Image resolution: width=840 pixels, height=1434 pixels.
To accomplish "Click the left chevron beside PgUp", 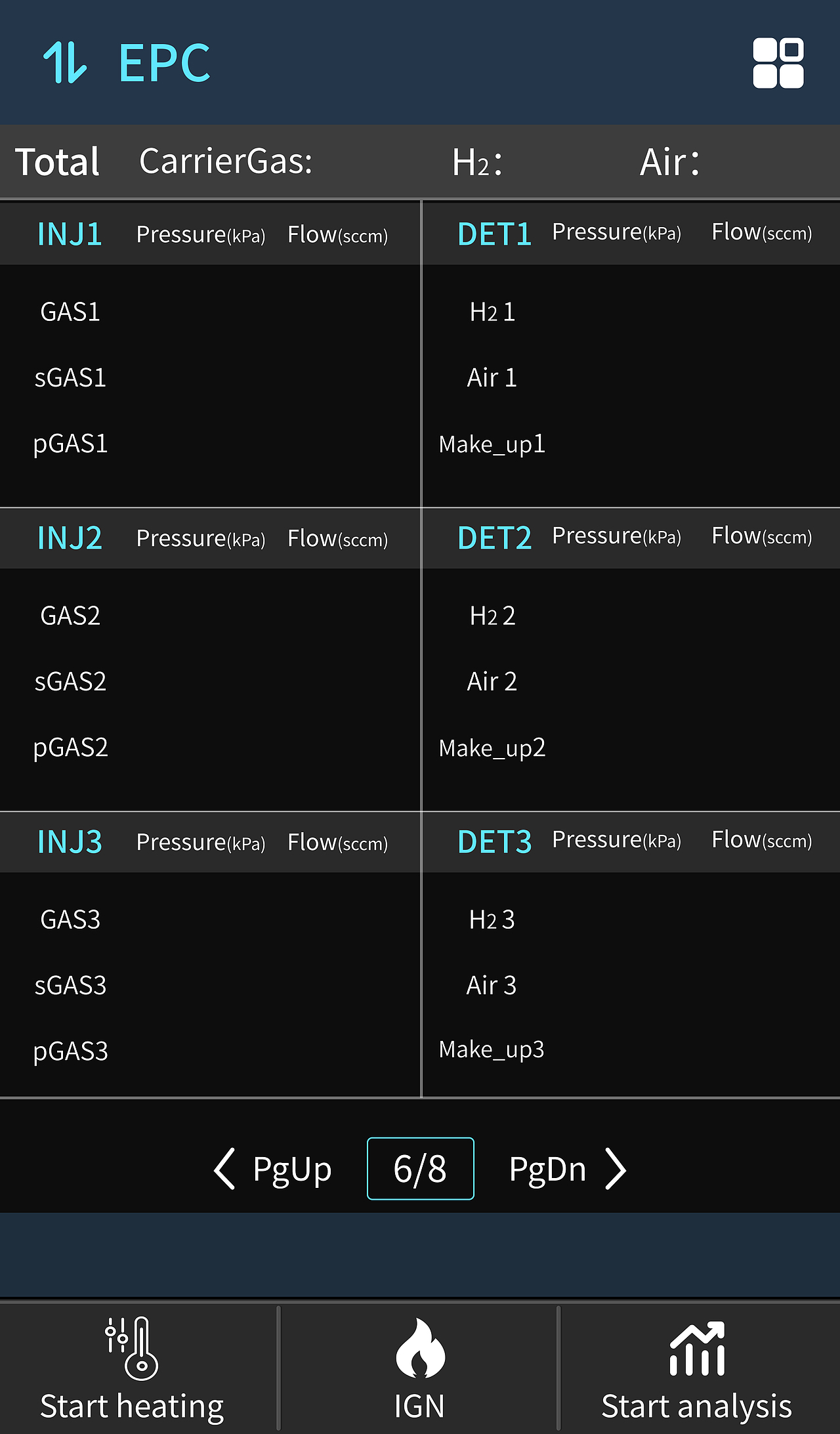I will tap(224, 1169).
